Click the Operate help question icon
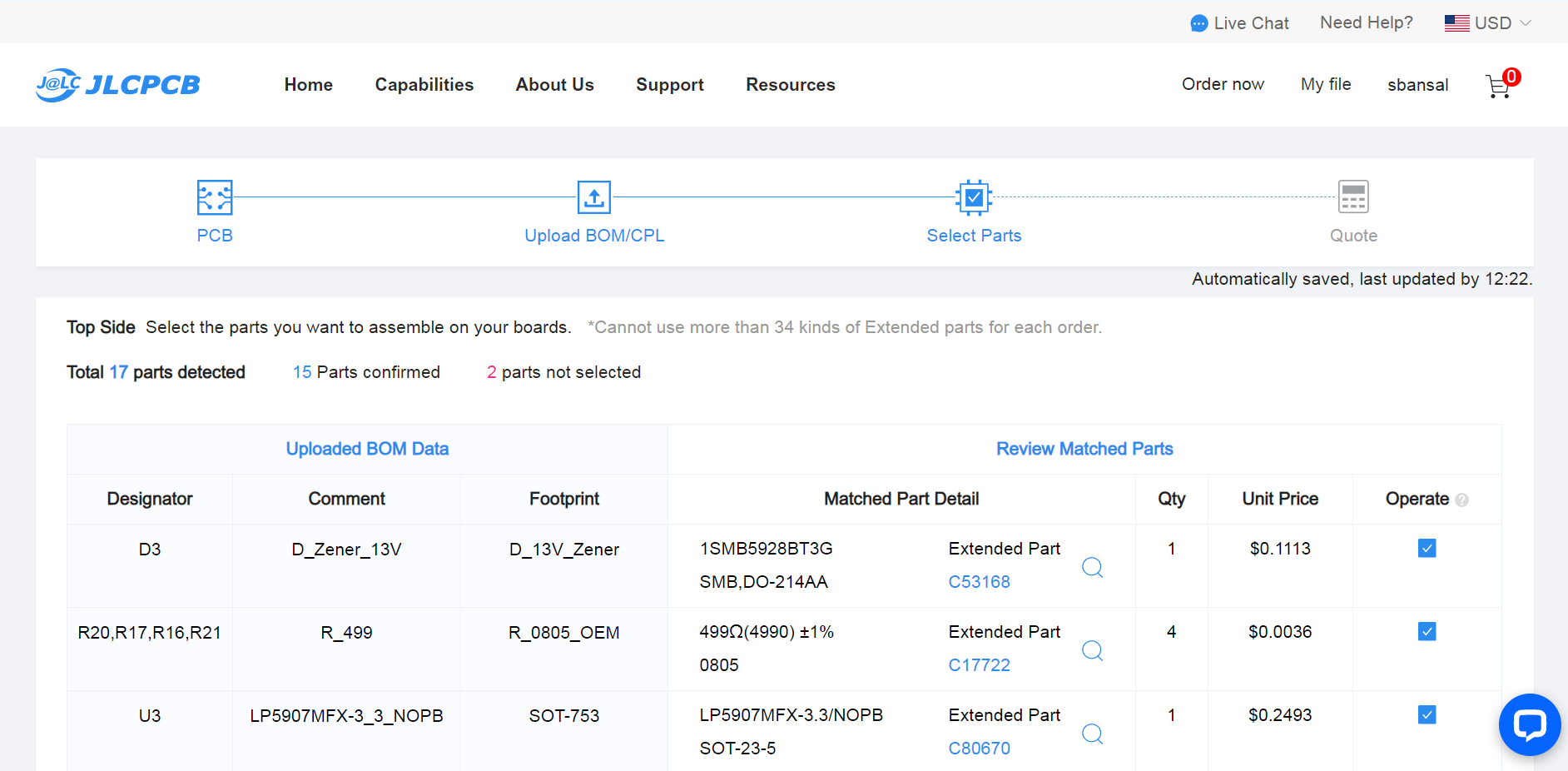Viewport: 1568px width, 771px height. click(1462, 500)
